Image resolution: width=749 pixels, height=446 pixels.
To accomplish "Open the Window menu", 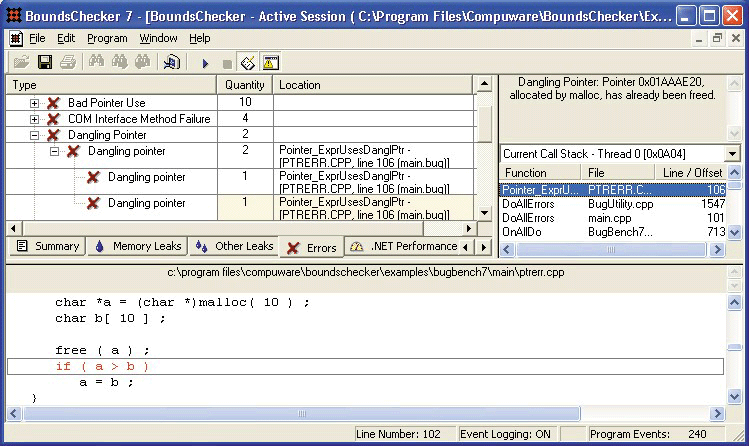I will [158, 38].
